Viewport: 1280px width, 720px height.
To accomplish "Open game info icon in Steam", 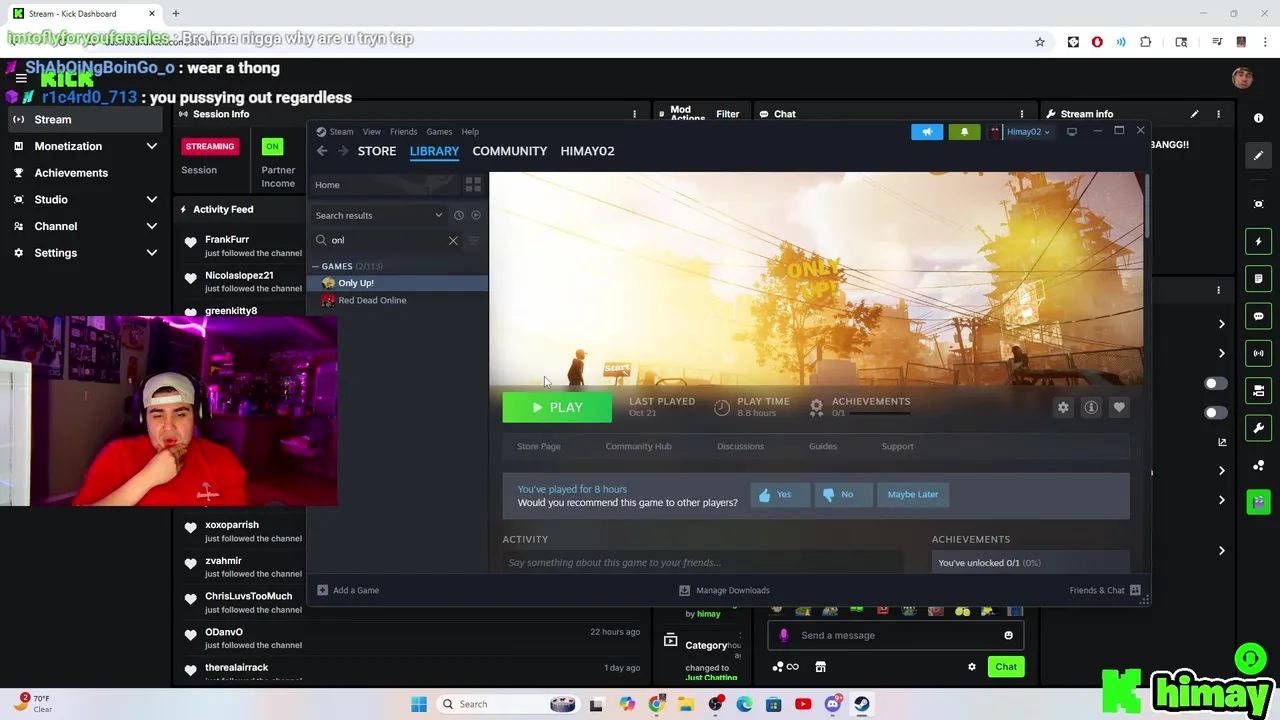I will tap(1091, 407).
